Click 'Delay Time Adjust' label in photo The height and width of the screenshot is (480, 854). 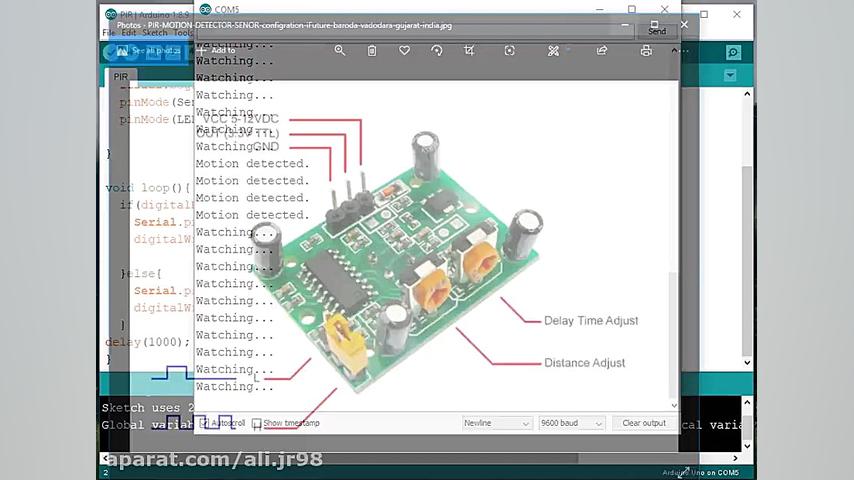pos(591,321)
